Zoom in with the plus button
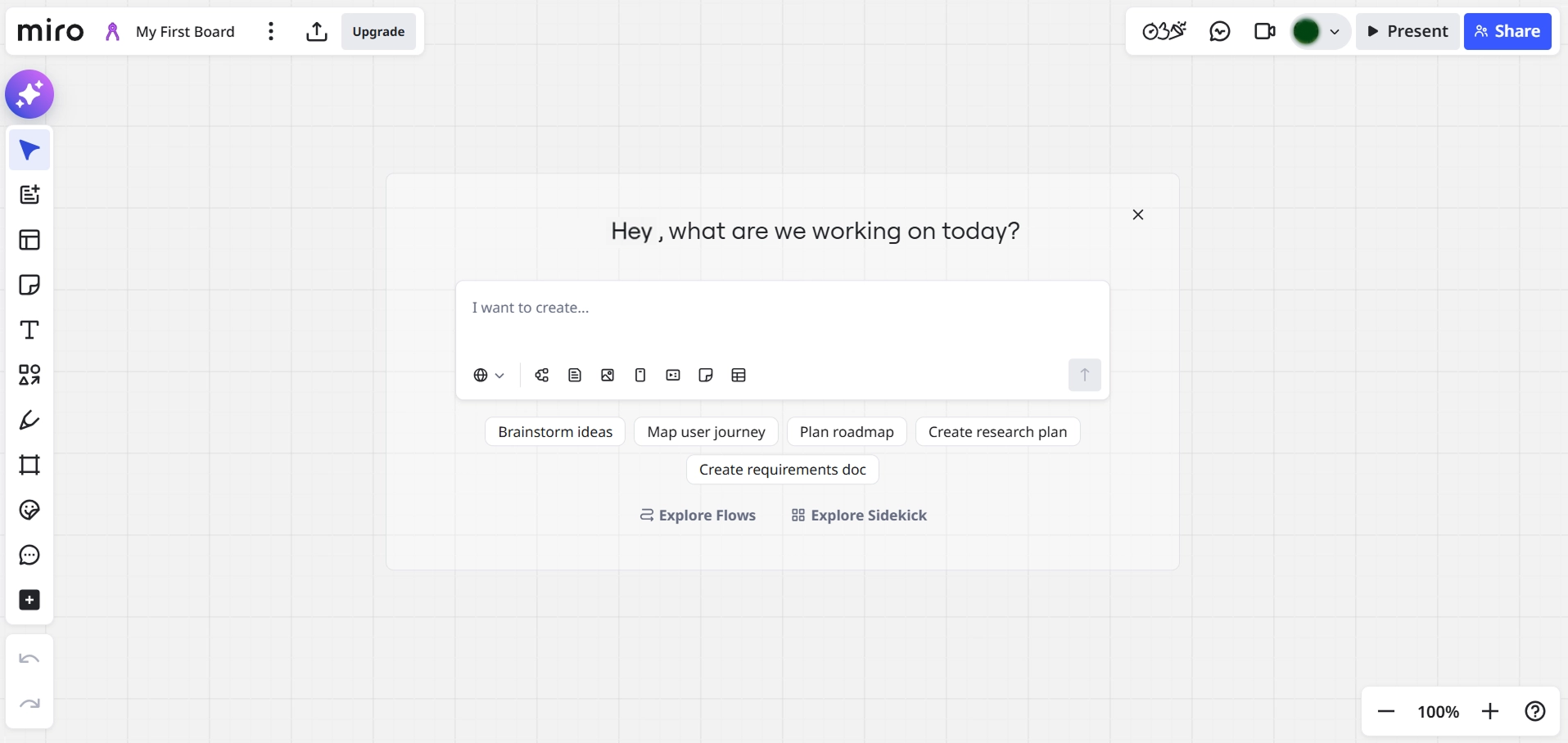 [x=1490, y=712]
